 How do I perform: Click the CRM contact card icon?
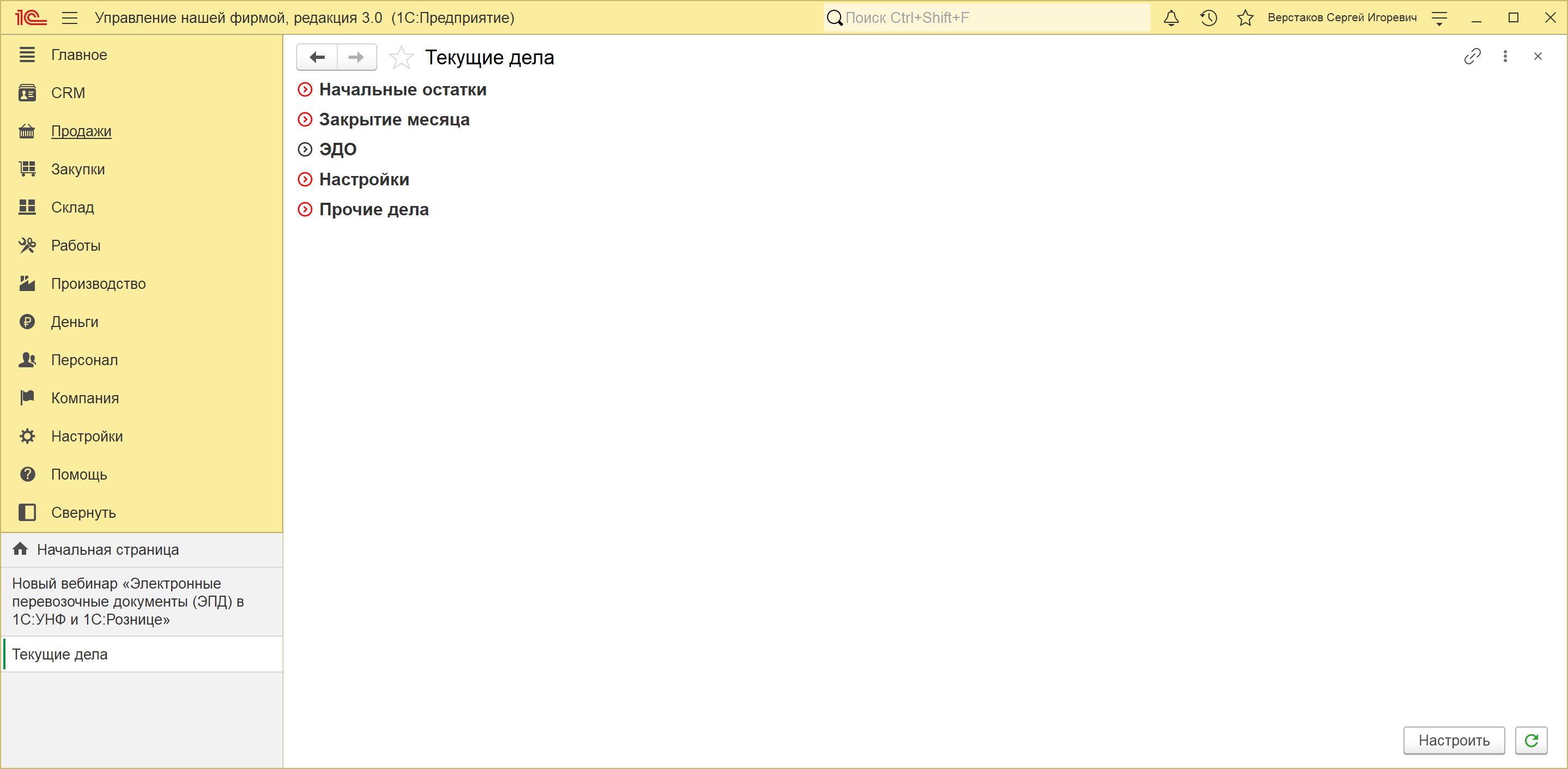click(x=27, y=93)
